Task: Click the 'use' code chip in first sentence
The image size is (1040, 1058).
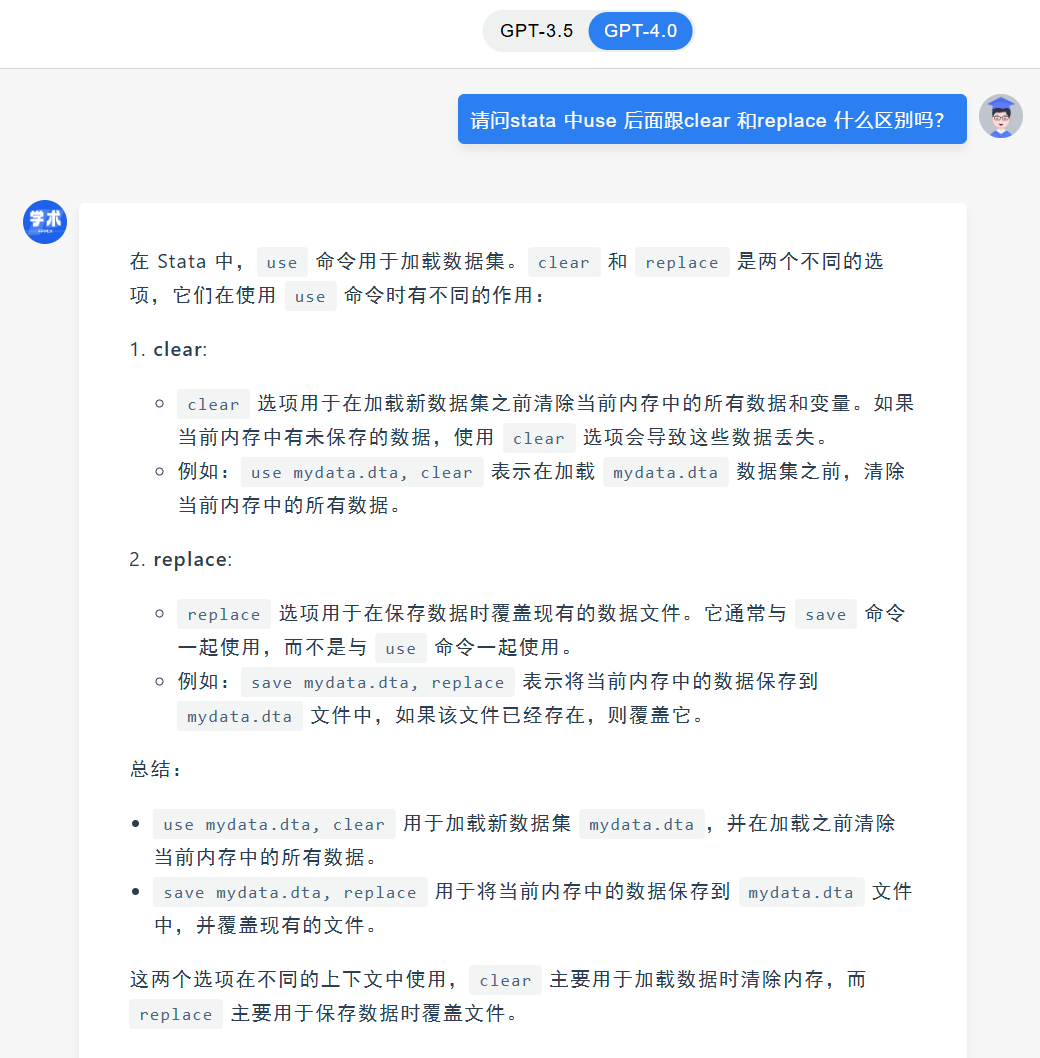Action: [x=282, y=262]
